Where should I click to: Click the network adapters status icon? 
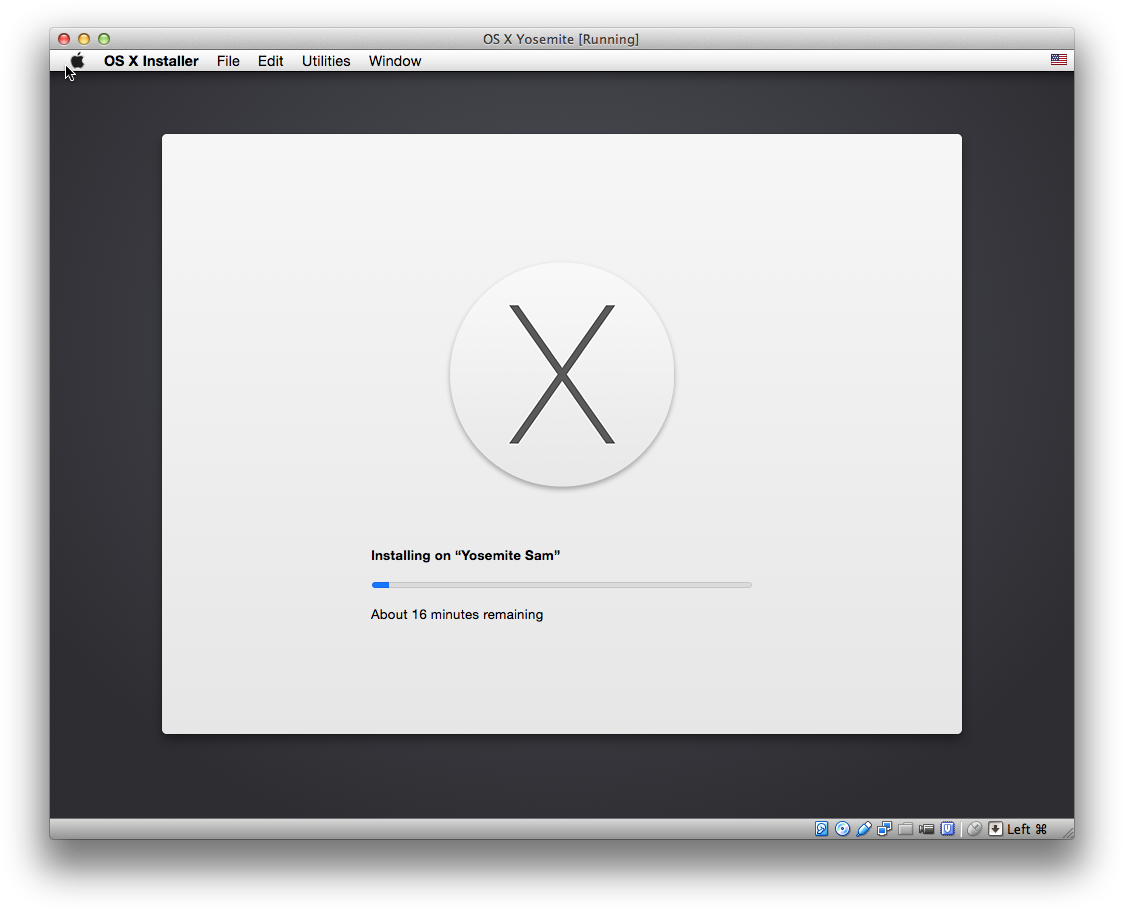tap(885, 828)
